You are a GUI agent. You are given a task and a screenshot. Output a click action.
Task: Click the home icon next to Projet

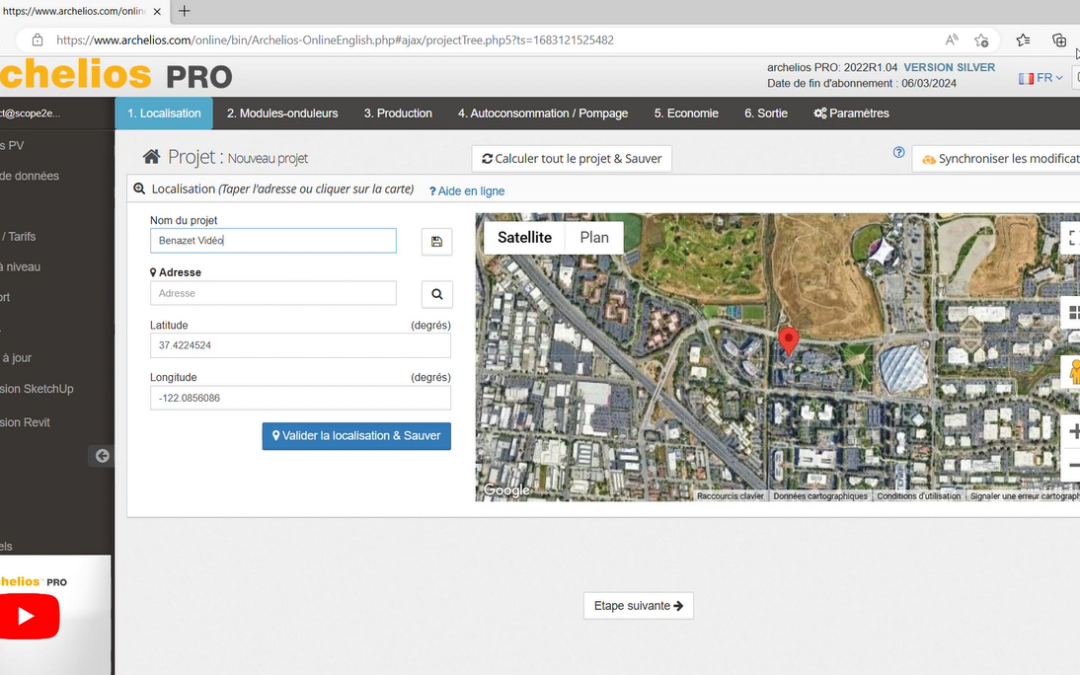click(152, 157)
